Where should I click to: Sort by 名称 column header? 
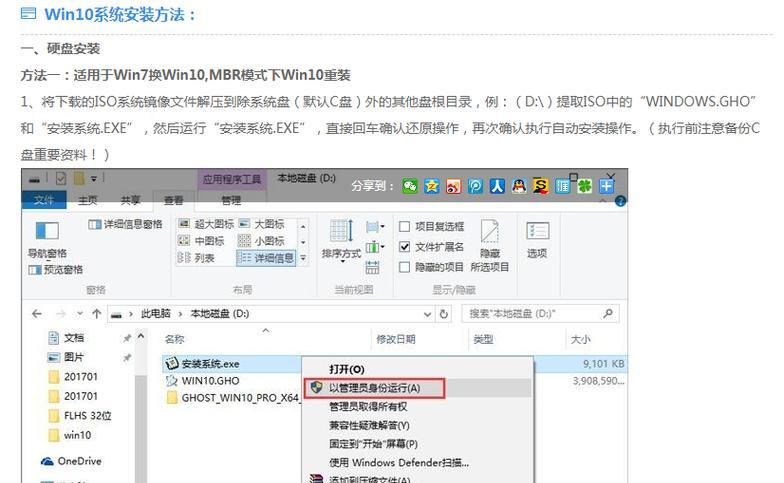174,340
